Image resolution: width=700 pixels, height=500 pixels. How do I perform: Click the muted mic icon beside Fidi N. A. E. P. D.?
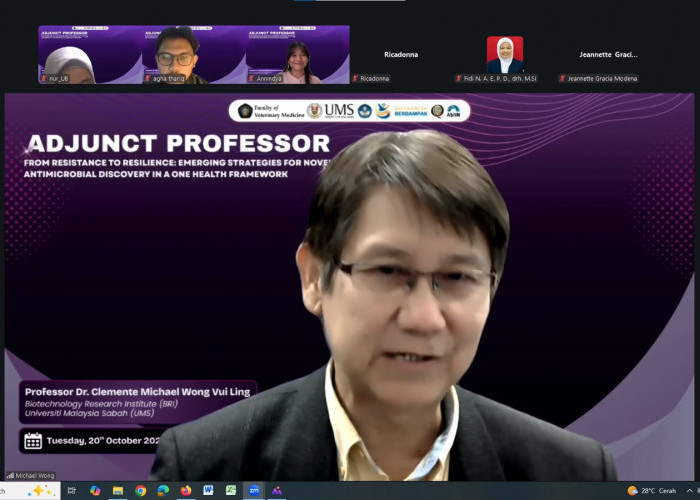[458, 79]
